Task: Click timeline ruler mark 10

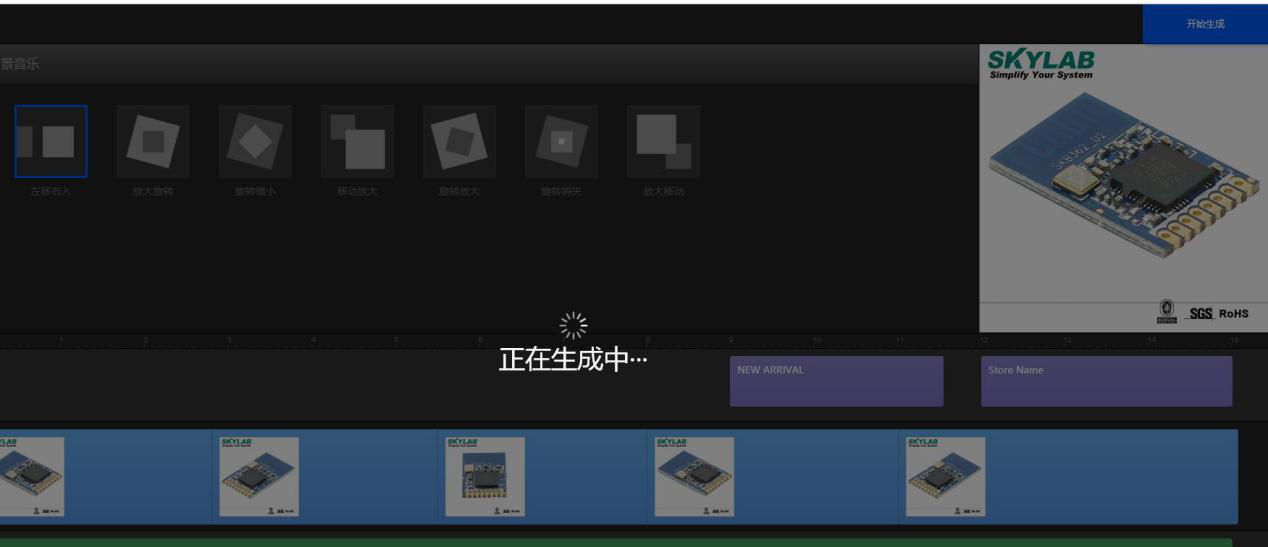Action: (x=815, y=341)
